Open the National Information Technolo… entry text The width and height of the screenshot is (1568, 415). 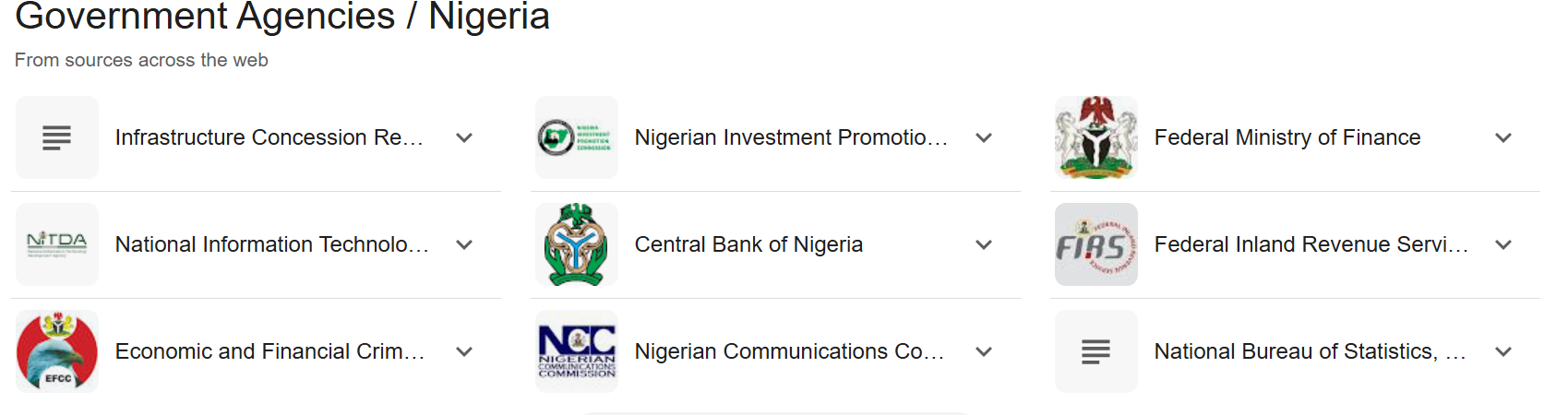point(272,244)
